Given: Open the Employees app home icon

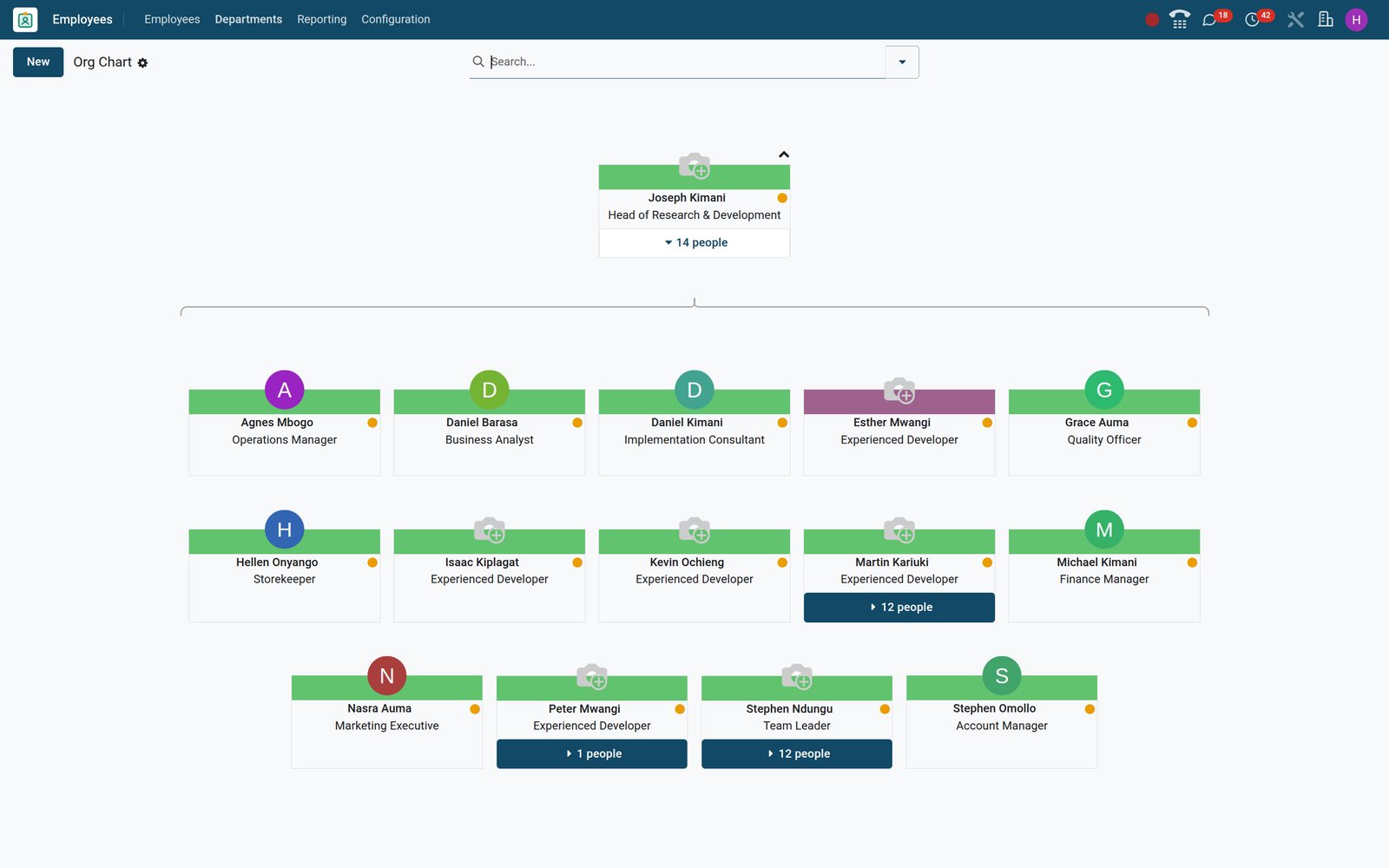Looking at the screenshot, I should click(x=25, y=19).
